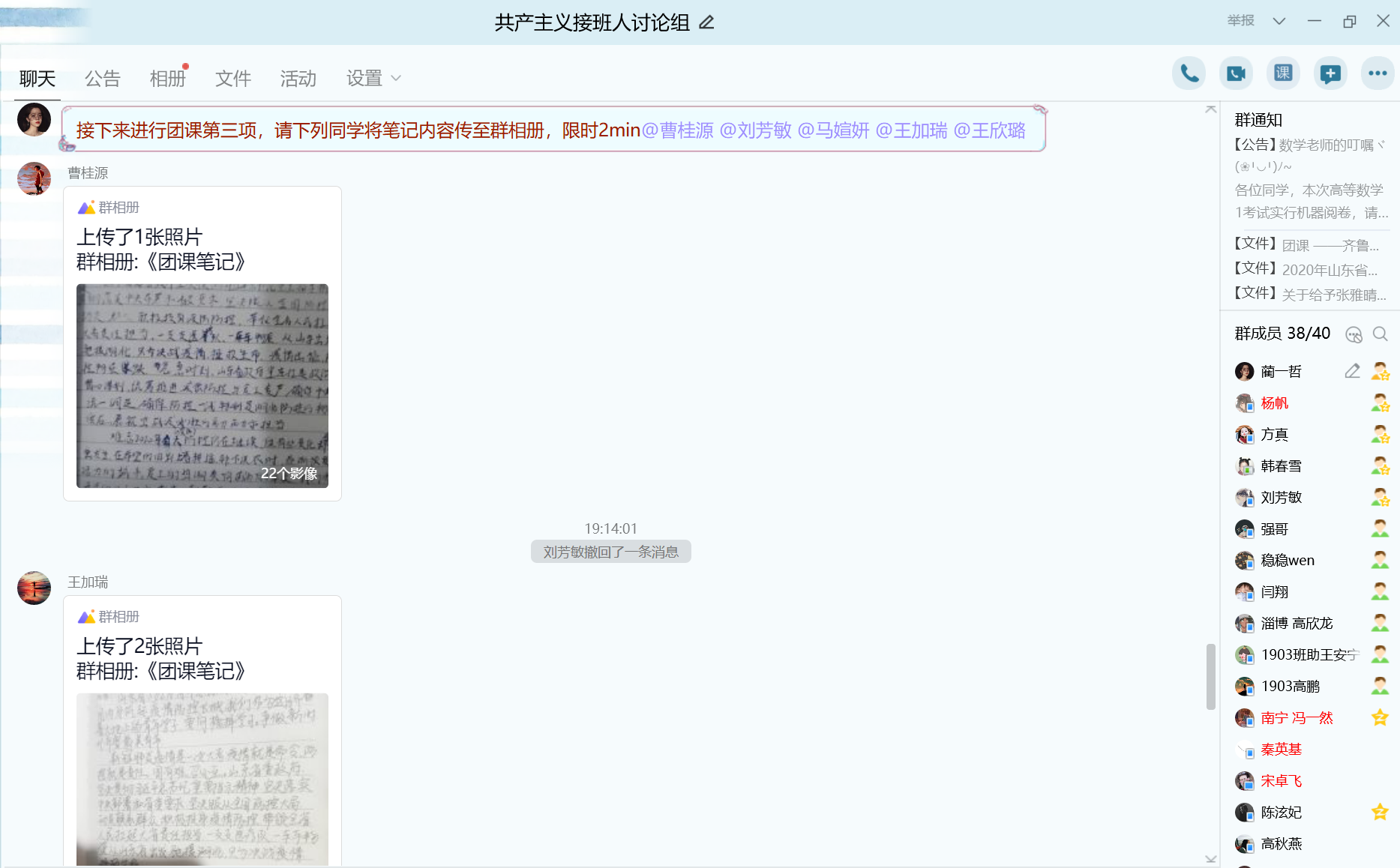1400x868 pixels.
Task: Edit the group name with pencil icon
Action: click(x=706, y=22)
